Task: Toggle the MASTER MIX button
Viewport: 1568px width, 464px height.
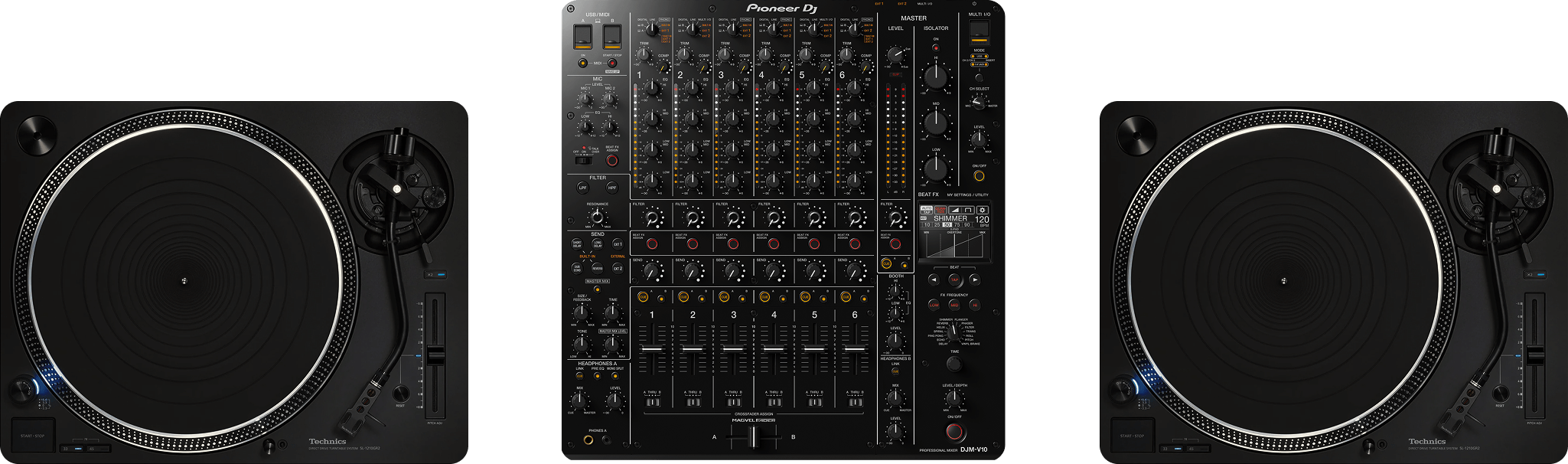Action: point(598,289)
